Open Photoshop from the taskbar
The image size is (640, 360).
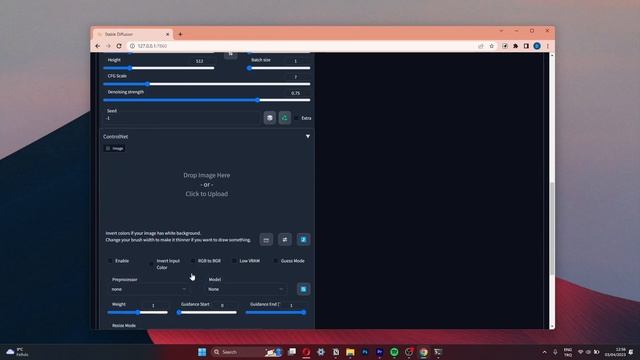coord(365,352)
